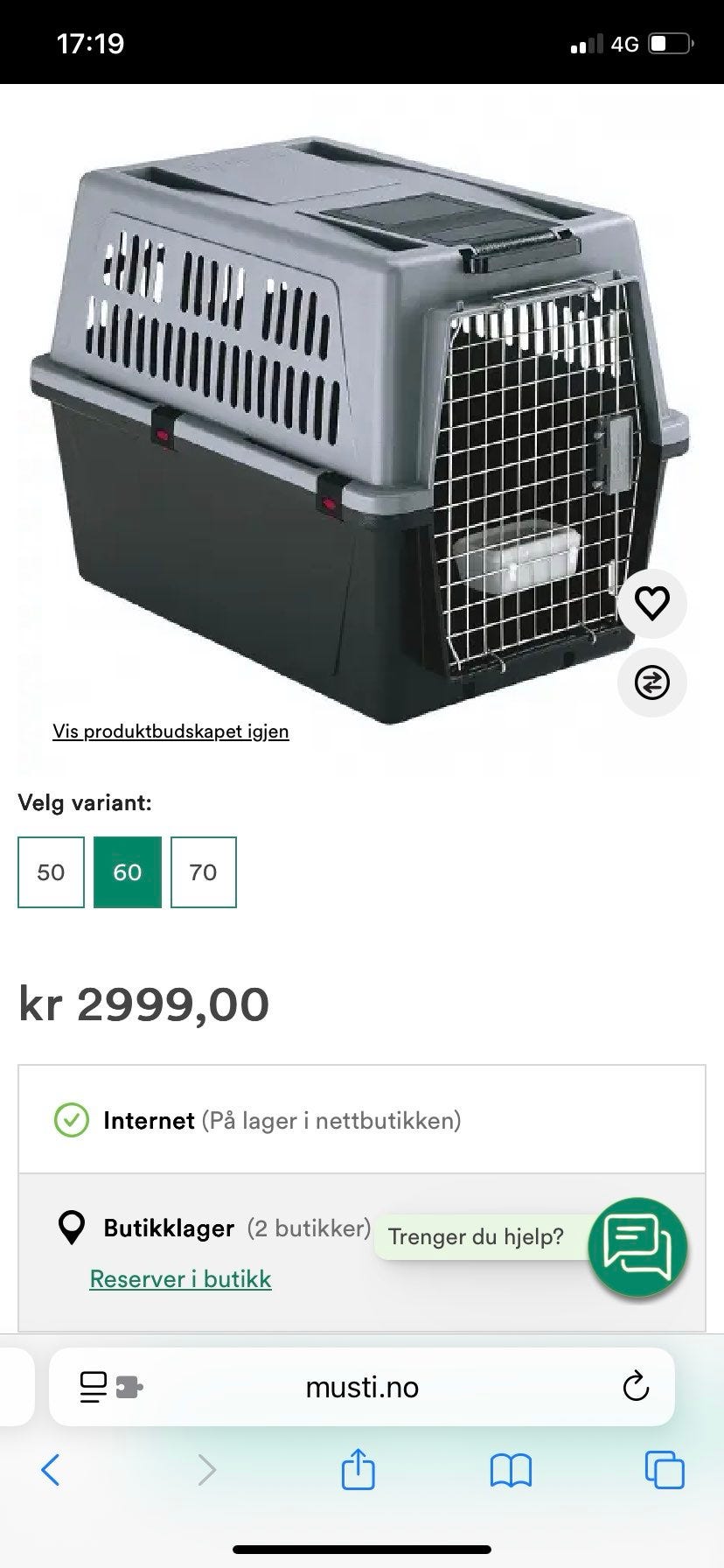The image size is (724, 1568).
Task: Go back to previous page
Action: tap(51, 1470)
